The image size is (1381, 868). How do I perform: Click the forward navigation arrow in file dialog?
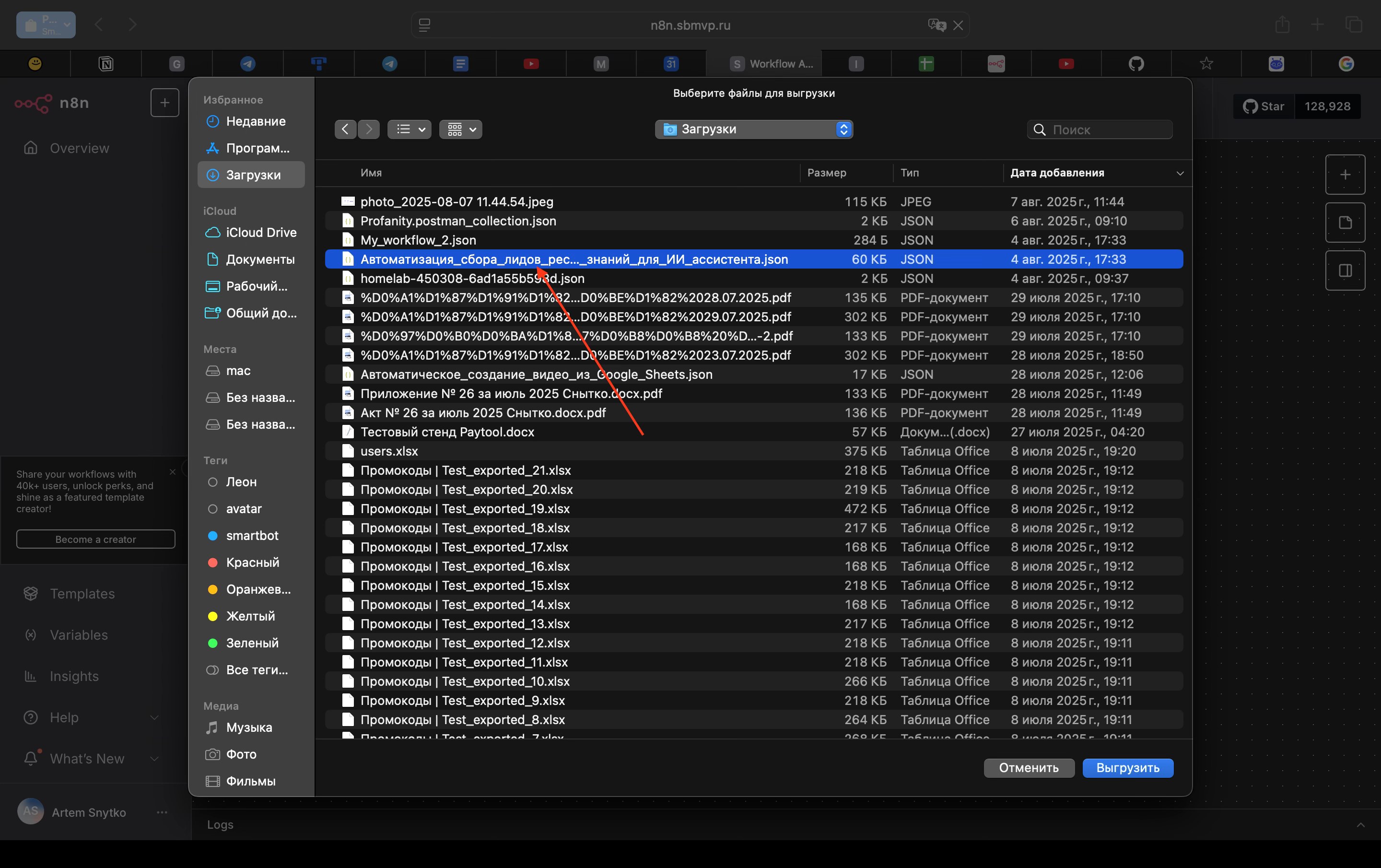pyautogui.click(x=369, y=129)
